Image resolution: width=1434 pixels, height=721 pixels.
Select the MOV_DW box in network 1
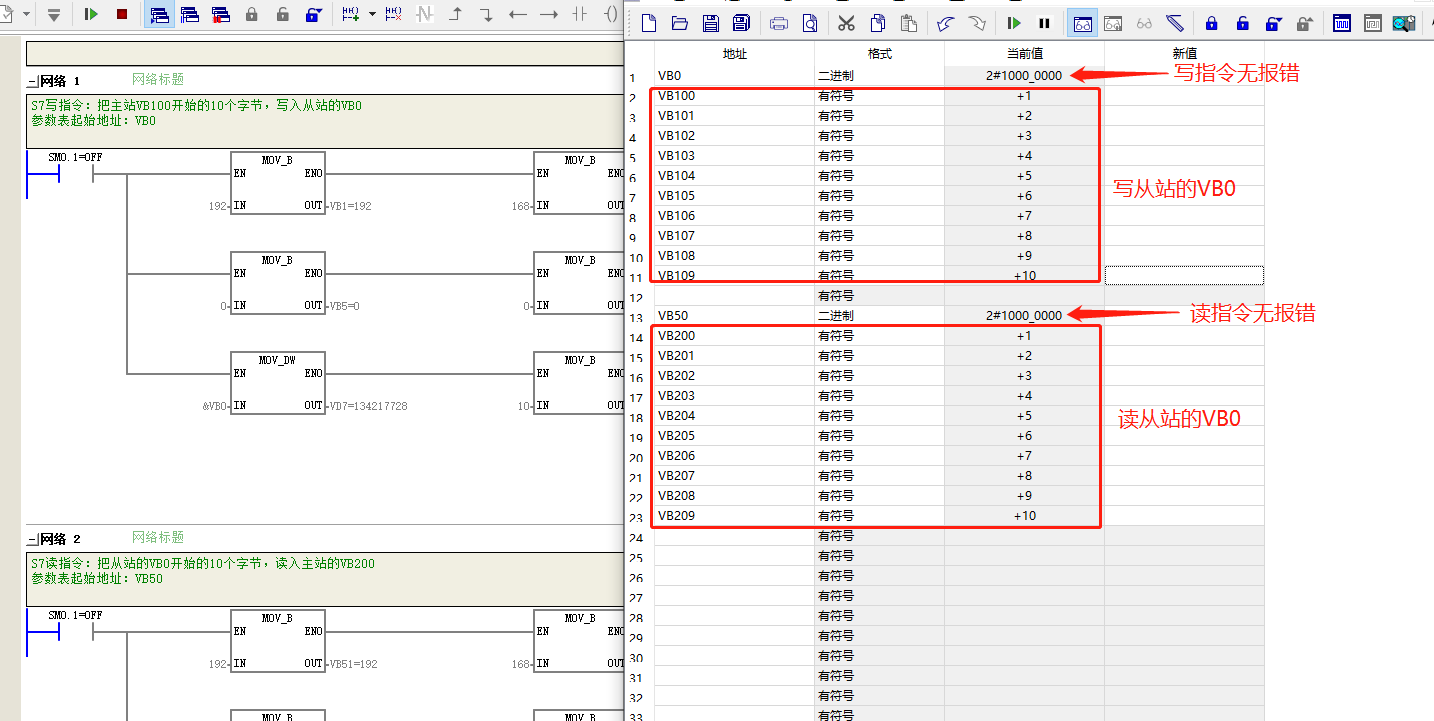click(277, 383)
